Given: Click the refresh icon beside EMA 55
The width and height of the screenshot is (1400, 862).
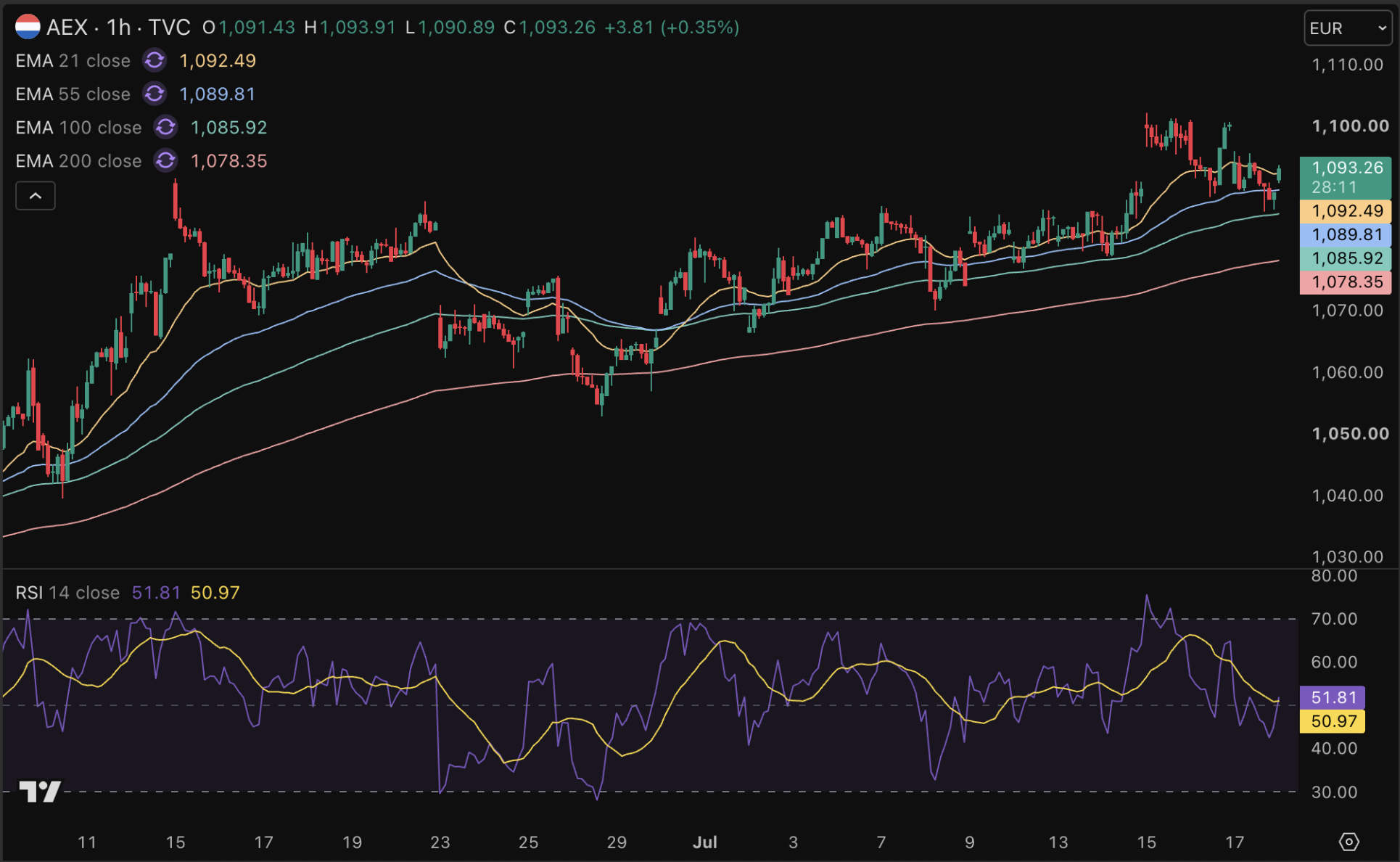Looking at the screenshot, I should pyautogui.click(x=155, y=94).
